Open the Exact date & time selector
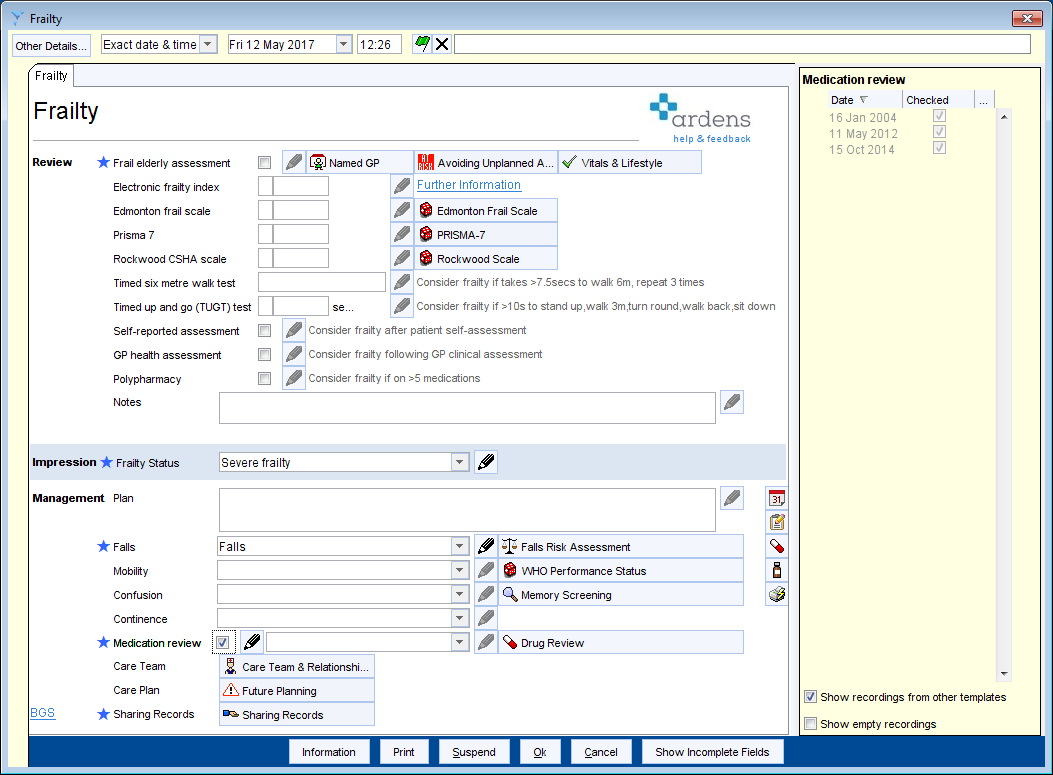 [x=207, y=44]
